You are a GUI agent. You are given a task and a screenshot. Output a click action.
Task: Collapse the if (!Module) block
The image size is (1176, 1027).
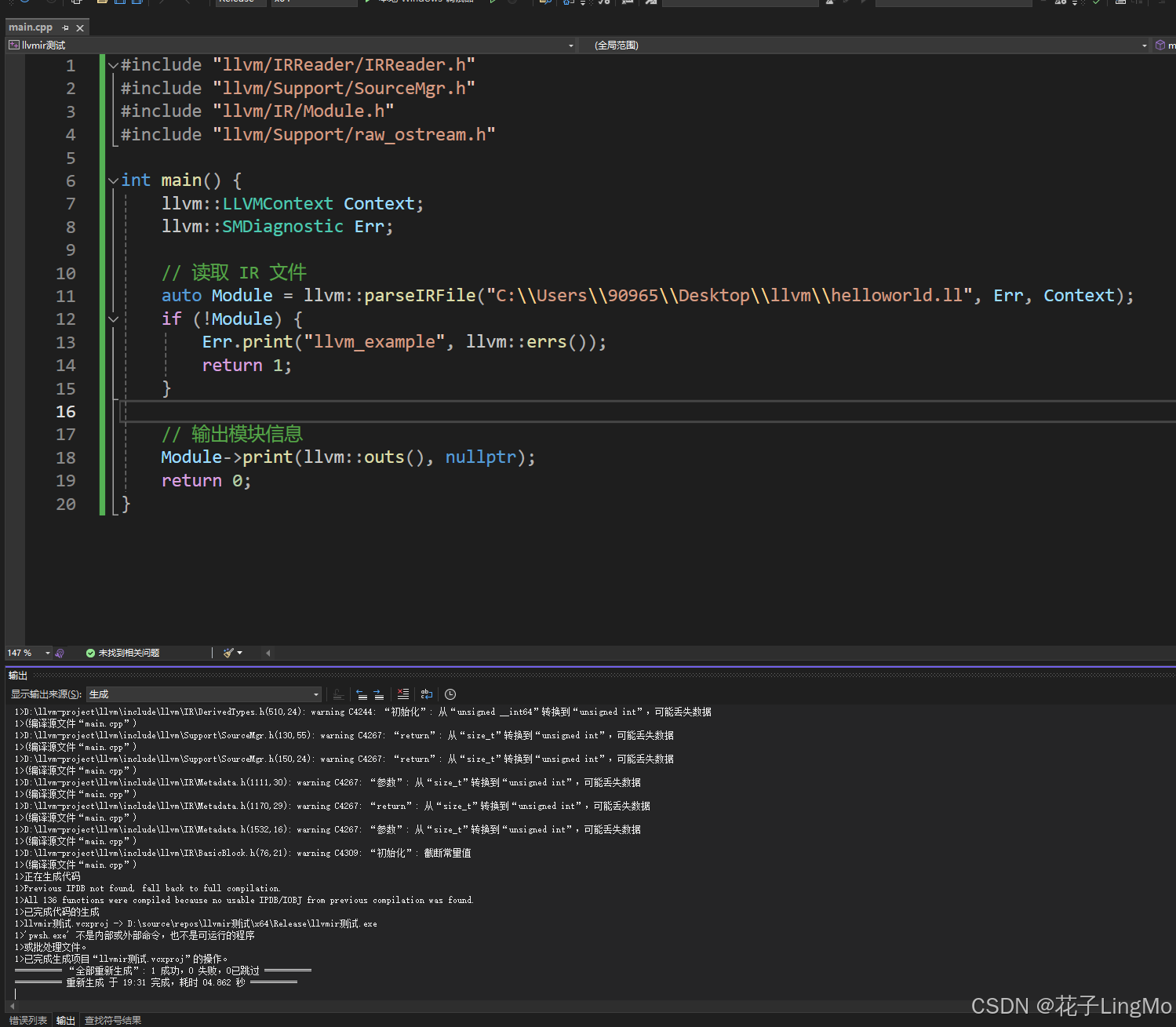point(113,319)
